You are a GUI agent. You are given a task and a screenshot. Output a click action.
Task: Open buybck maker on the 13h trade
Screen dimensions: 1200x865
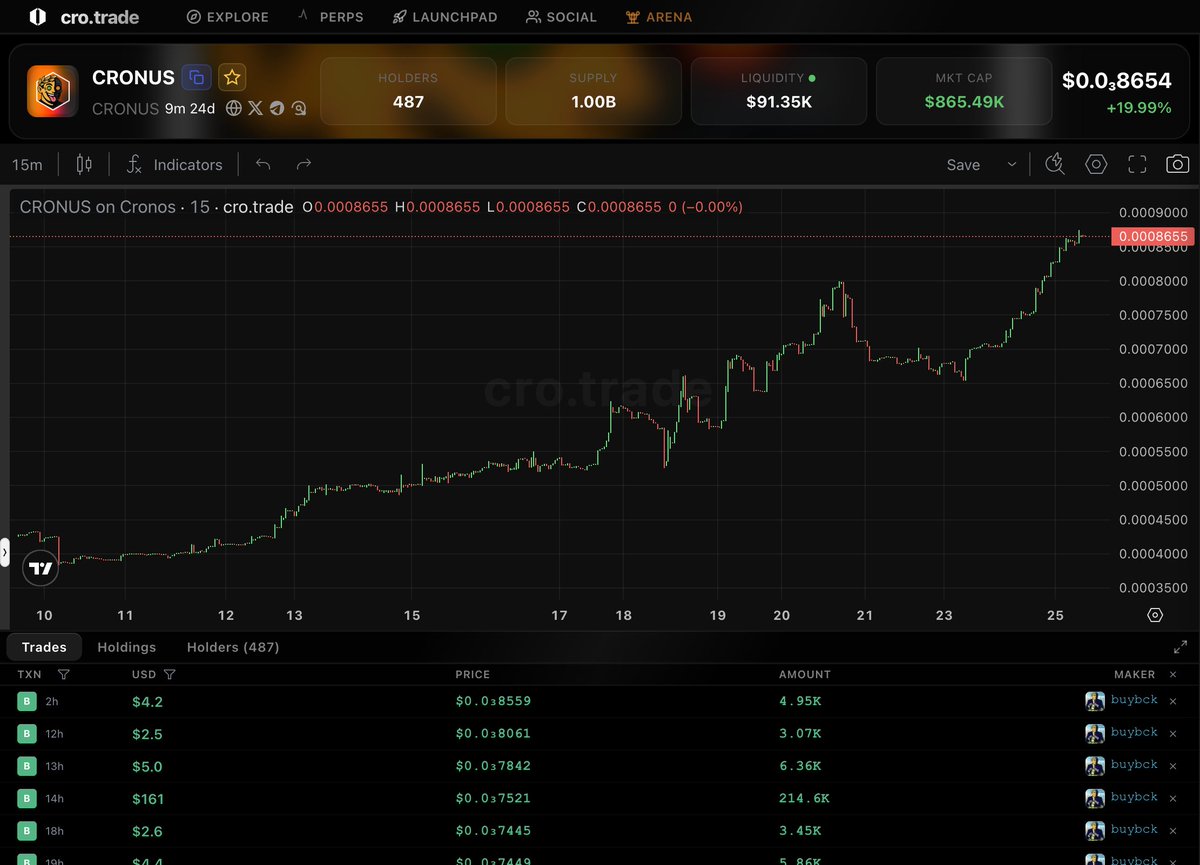[1134, 765]
